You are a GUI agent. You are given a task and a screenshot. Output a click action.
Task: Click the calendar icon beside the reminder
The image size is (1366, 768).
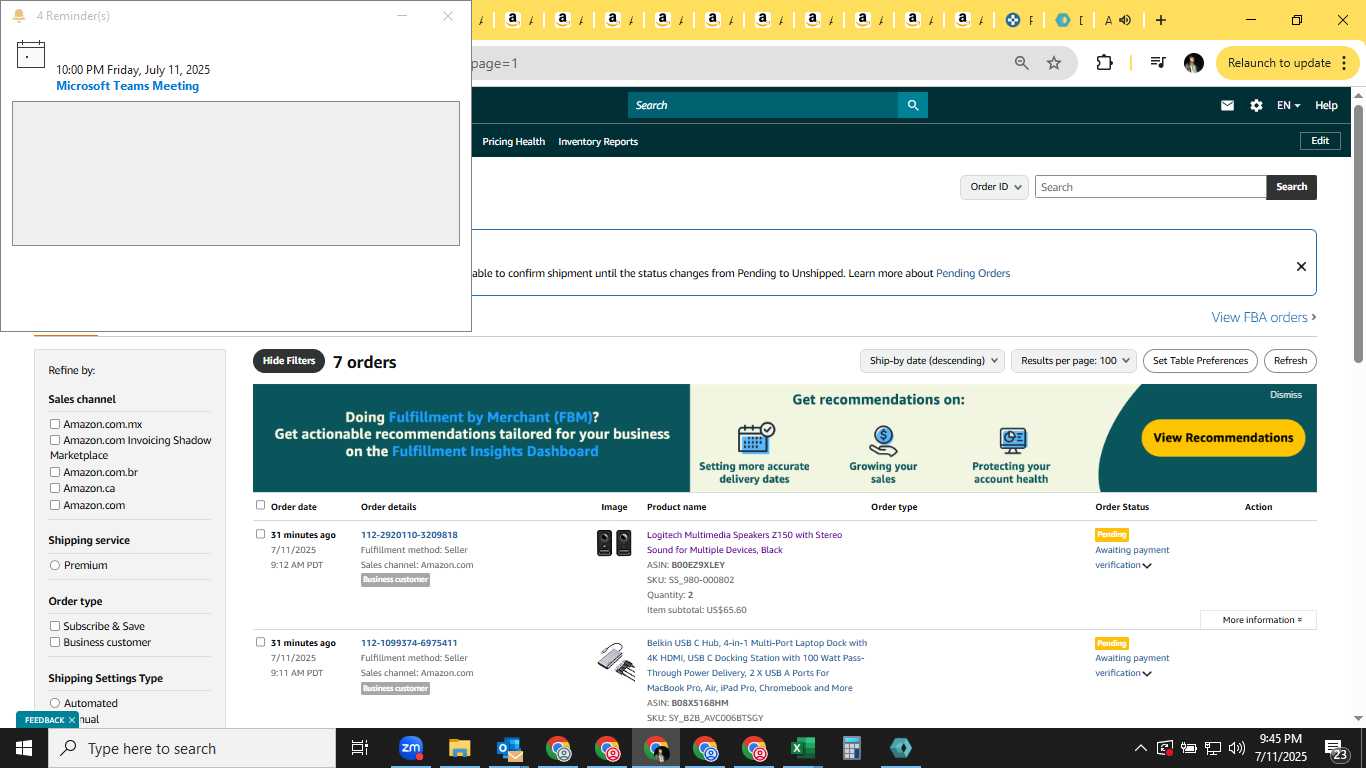pyautogui.click(x=31, y=54)
